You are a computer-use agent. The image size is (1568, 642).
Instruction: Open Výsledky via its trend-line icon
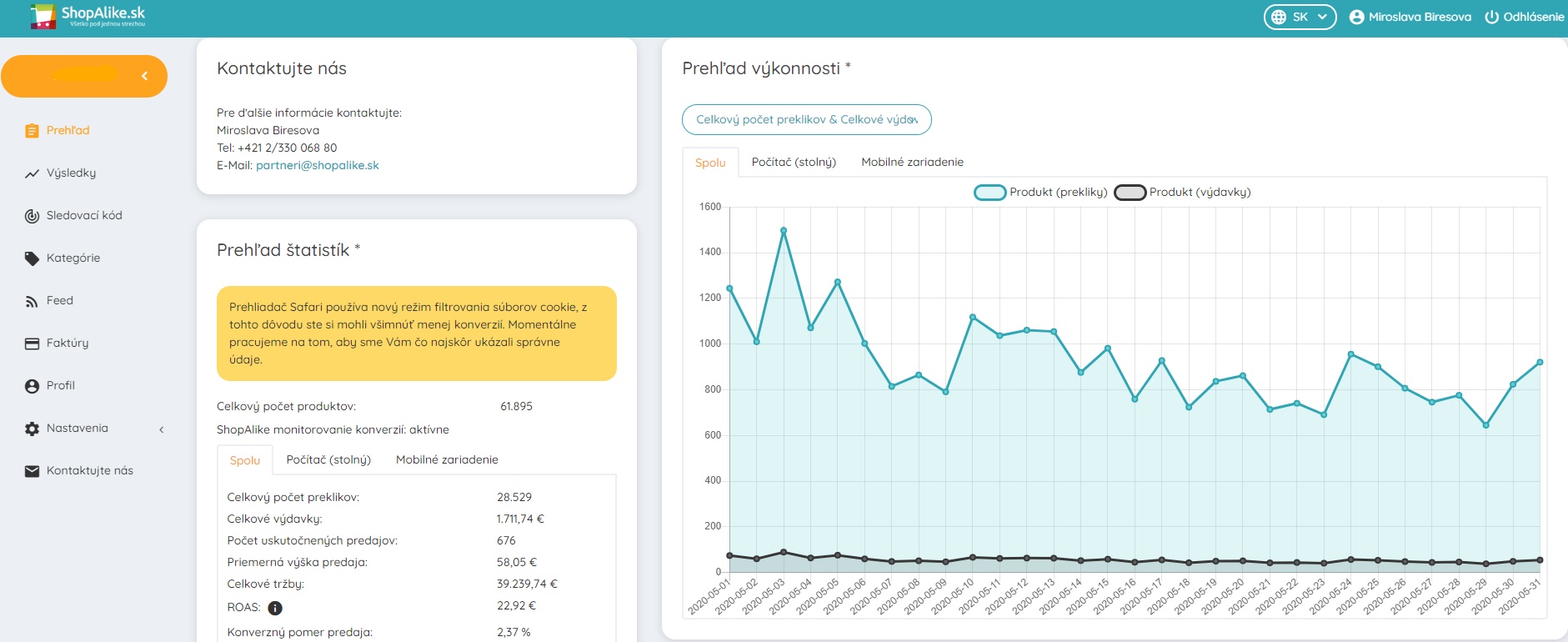pos(32,173)
